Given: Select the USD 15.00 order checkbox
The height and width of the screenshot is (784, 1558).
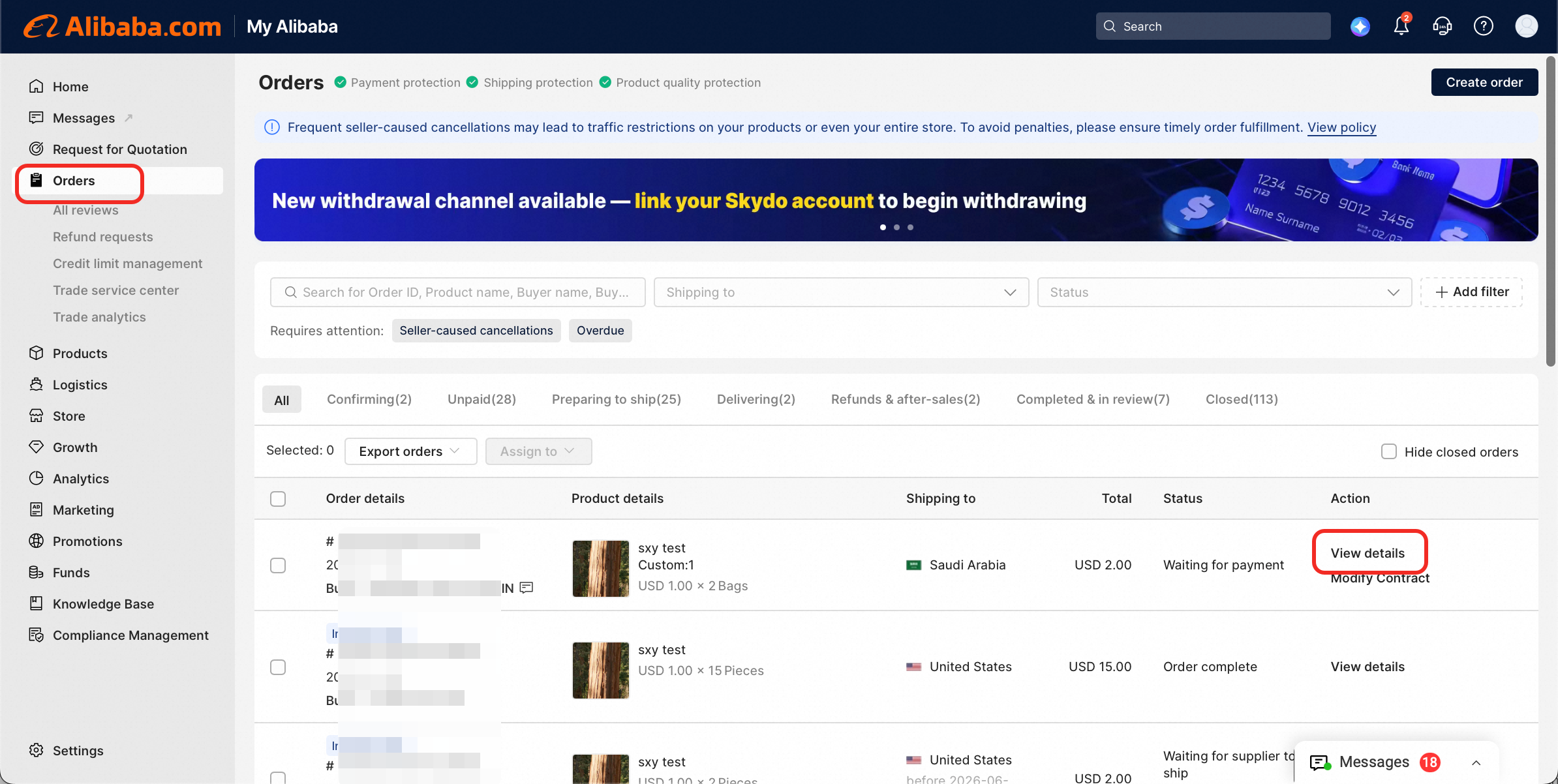Looking at the screenshot, I should click(x=278, y=667).
